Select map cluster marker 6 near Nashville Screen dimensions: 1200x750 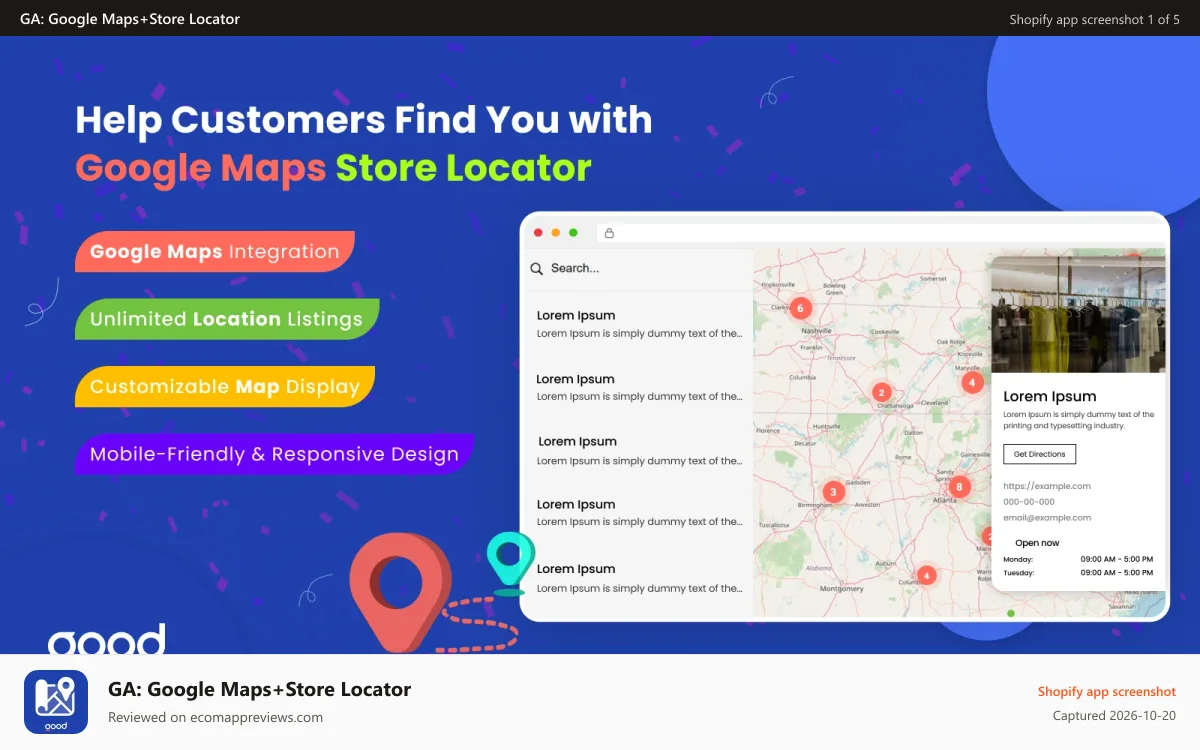click(x=799, y=308)
